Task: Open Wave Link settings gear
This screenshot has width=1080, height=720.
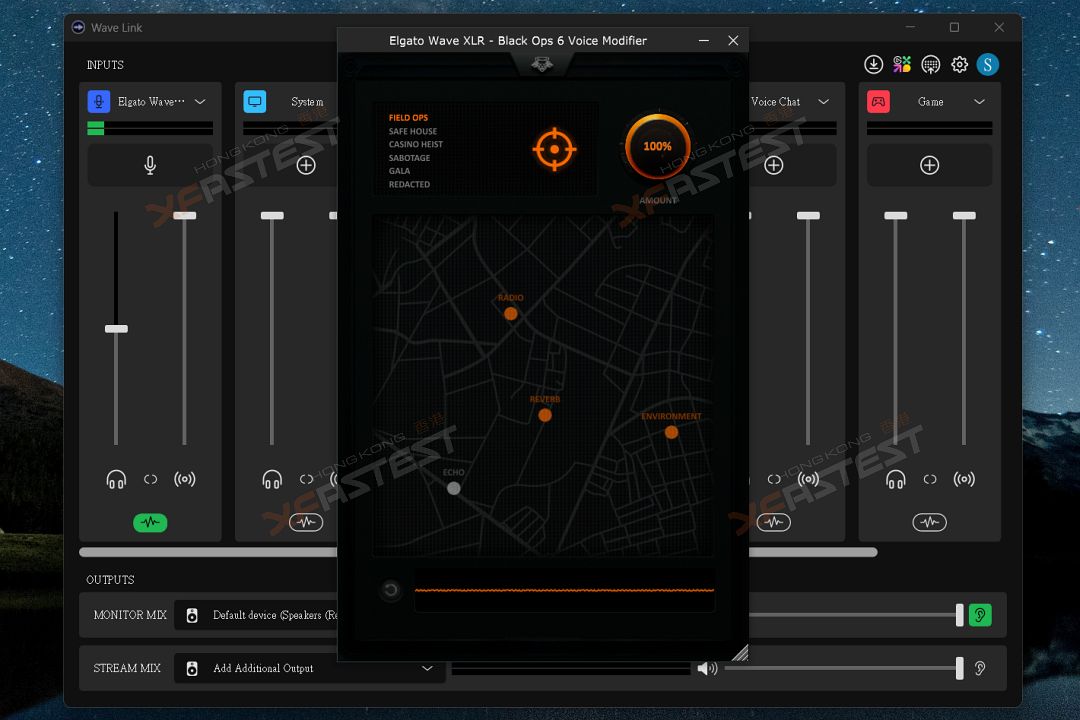Action: pyautogui.click(x=959, y=65)
